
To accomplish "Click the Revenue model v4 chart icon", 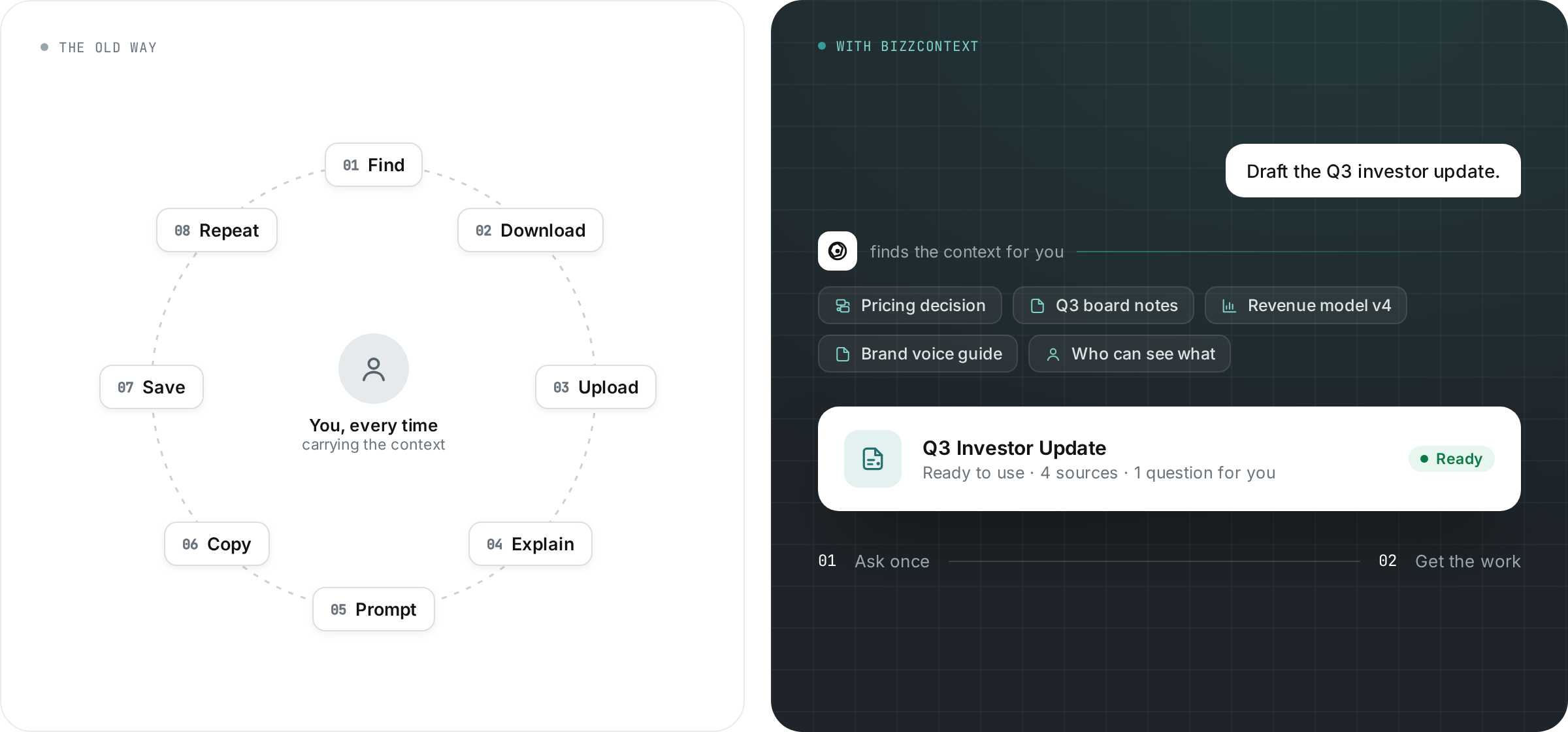I will [x=1230, y=306].
